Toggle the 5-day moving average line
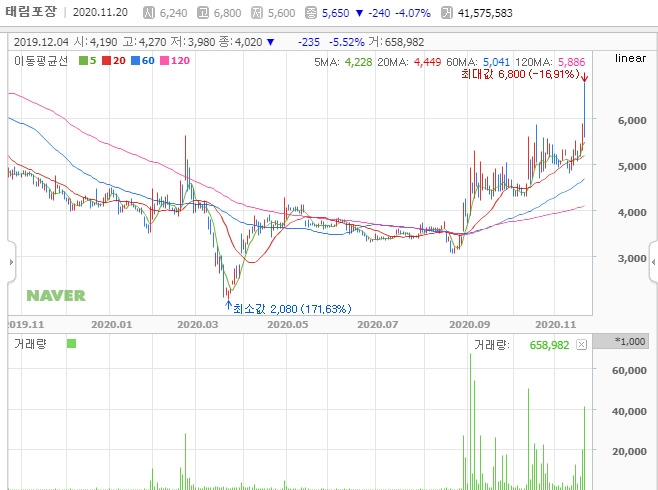The width and height of the screenshot is (658, 490). 88,61
